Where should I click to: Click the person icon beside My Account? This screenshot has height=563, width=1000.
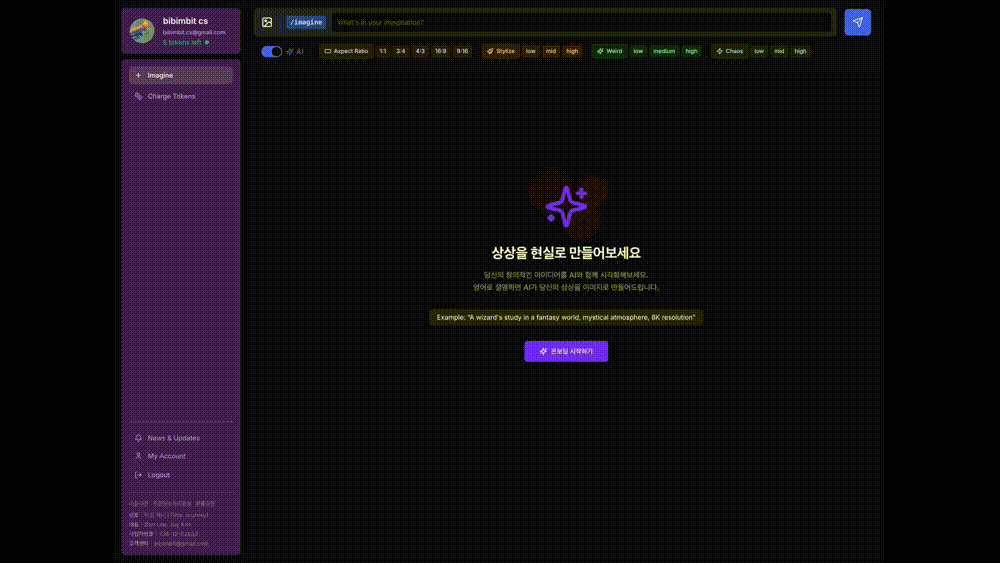point(138,456)
